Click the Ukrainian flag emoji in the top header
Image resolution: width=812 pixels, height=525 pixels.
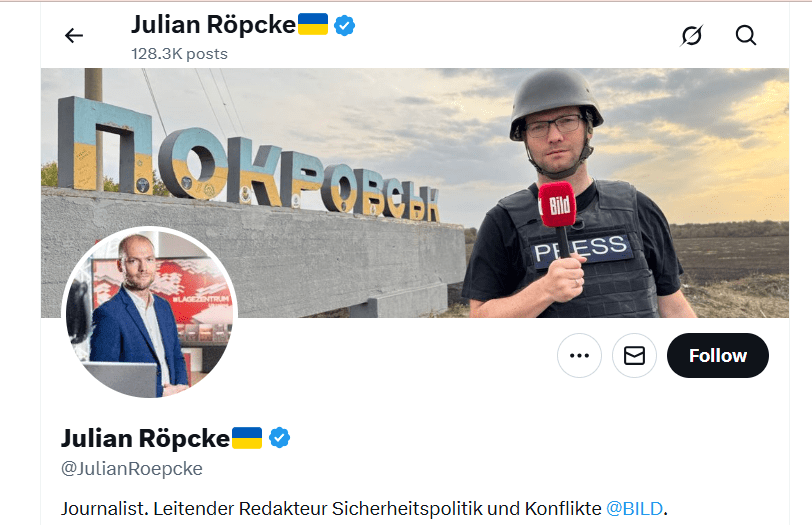pos(313,24)
